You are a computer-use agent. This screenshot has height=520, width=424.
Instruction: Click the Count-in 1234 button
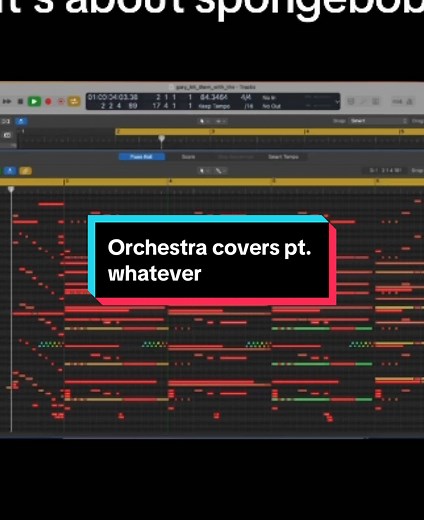[x=397, y=101]
